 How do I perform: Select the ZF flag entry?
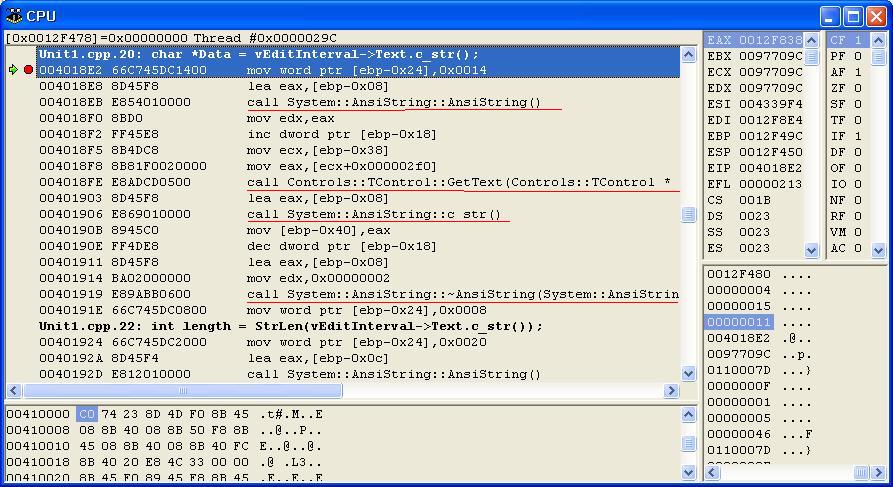click(847, 88)
